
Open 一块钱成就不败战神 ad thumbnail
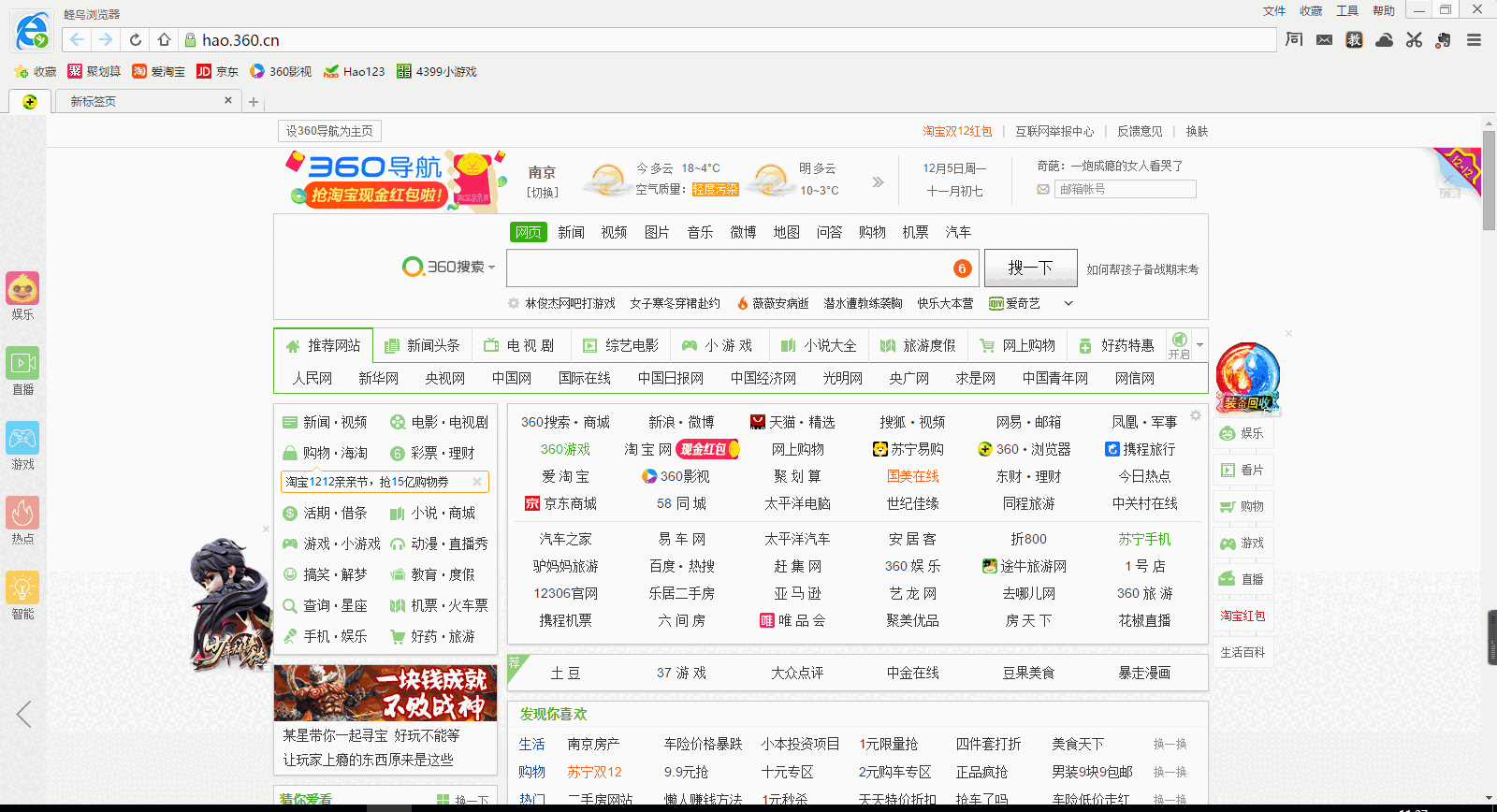click(385, 693)
